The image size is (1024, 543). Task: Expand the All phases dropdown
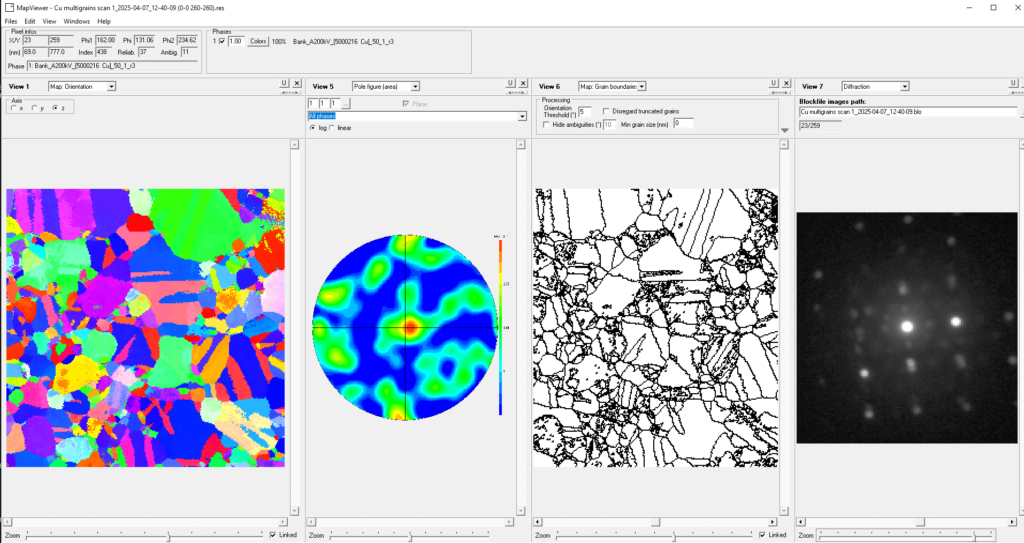521,117
